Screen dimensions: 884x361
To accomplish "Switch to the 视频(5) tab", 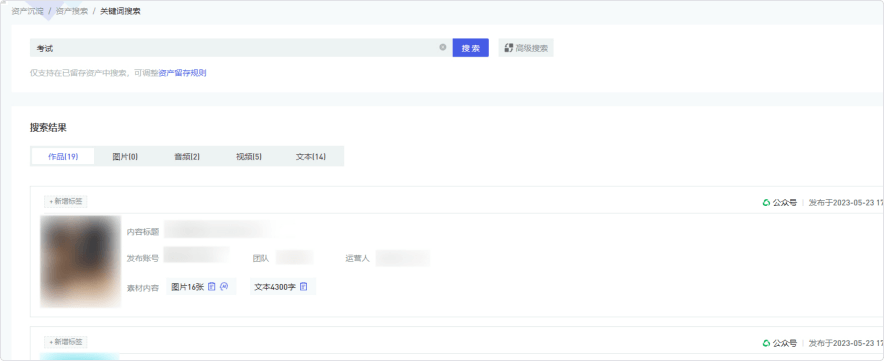I will [x=249, y=156].
